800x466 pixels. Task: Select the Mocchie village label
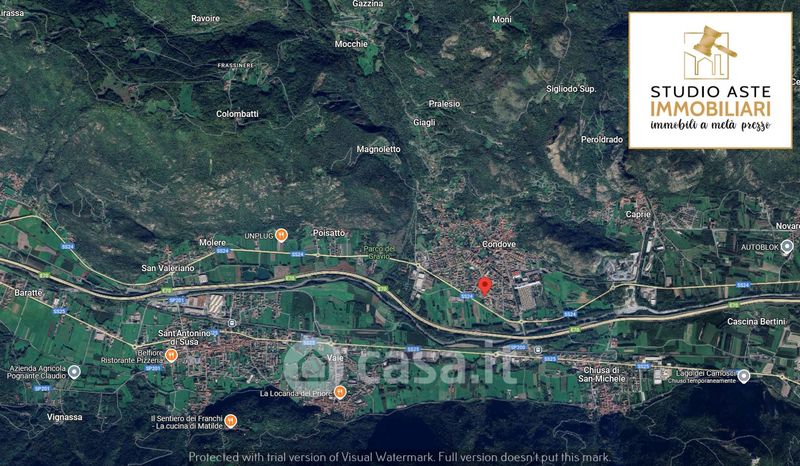(x=351, y=44)
